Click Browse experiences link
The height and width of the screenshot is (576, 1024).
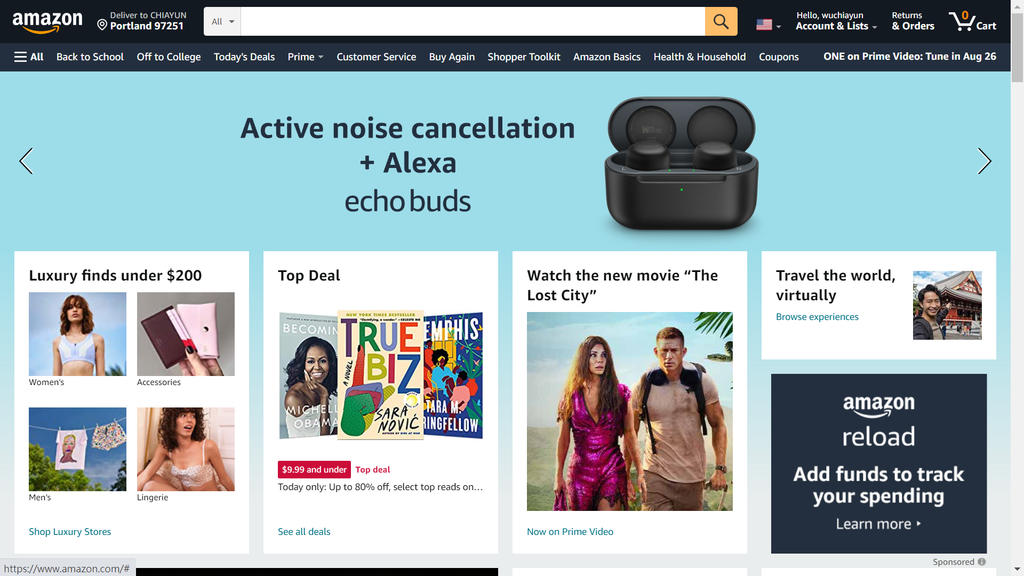tap(817, 317)
